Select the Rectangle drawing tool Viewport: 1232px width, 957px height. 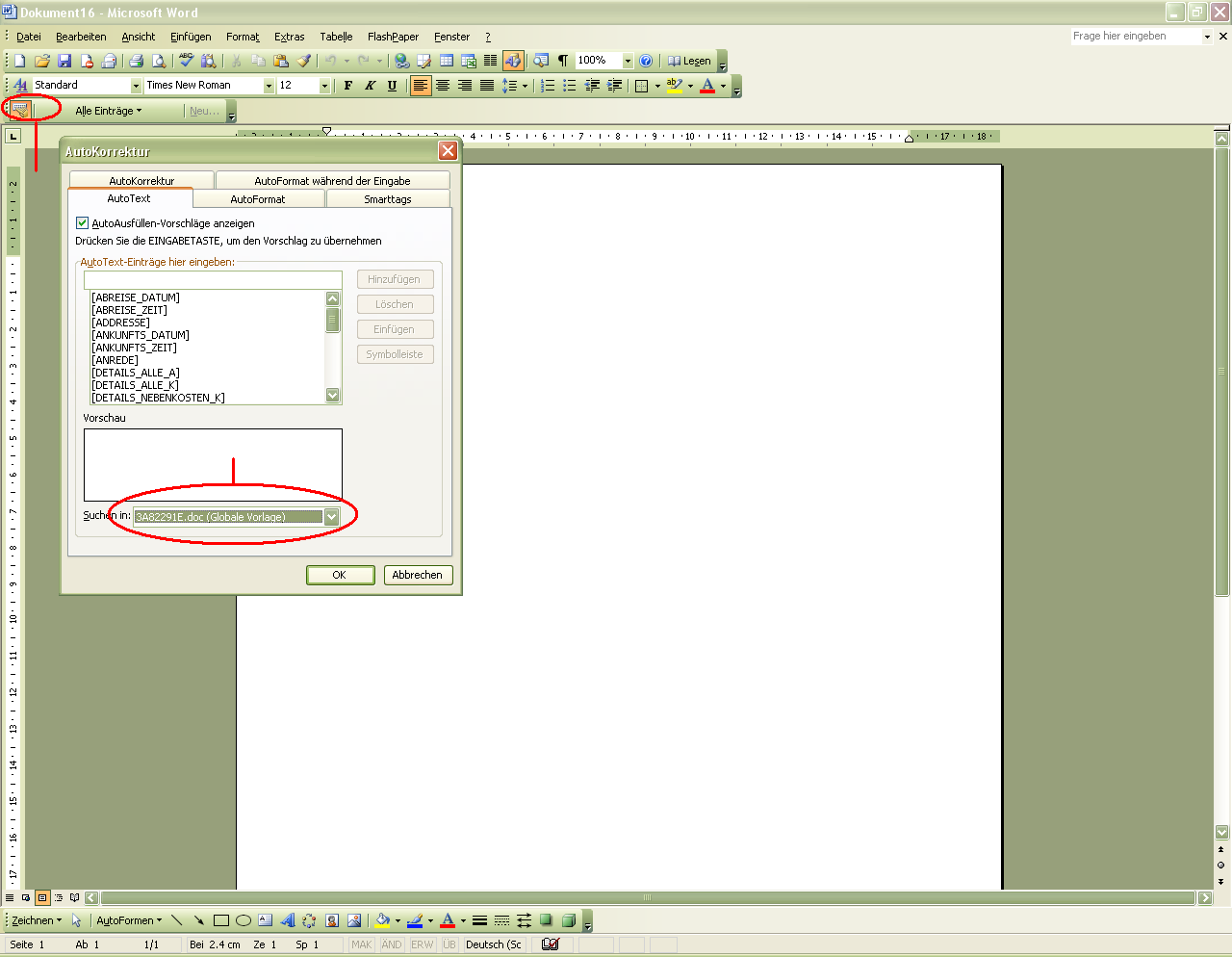[x=221, y=920]
